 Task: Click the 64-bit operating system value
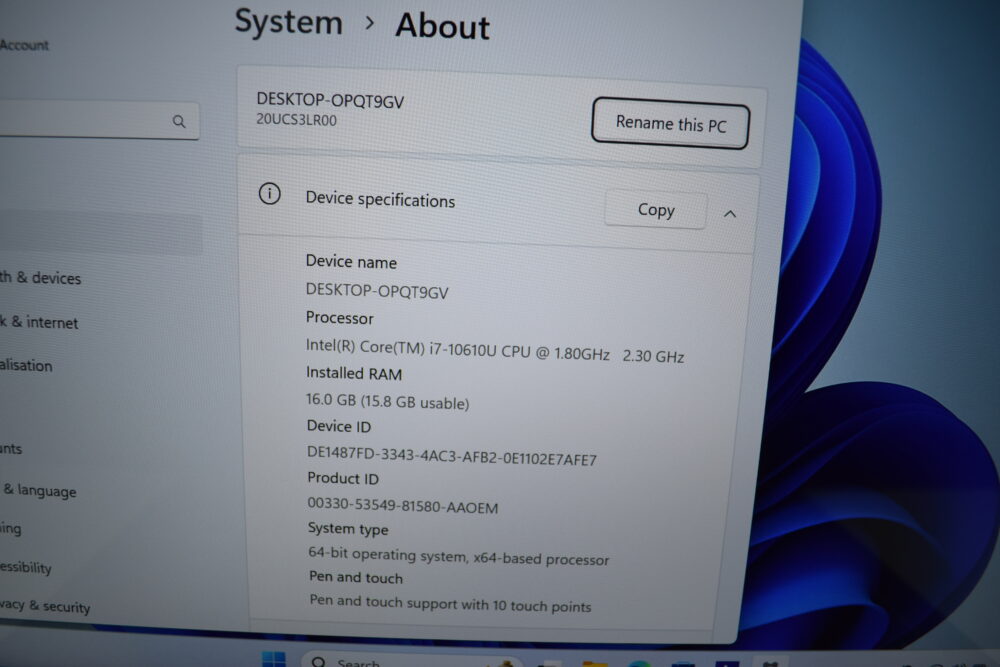tap(459, 556)
